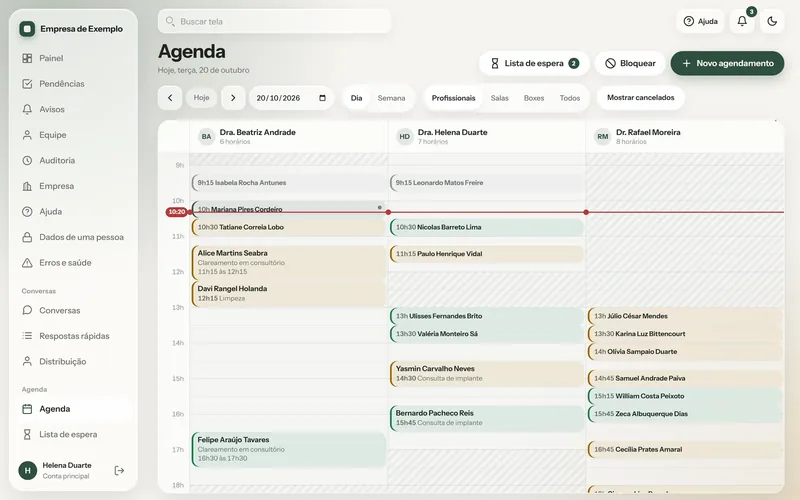Go to the next day with the right chevron
The height and width of the screenshot is (500, 800).
[x=233, y=98]
